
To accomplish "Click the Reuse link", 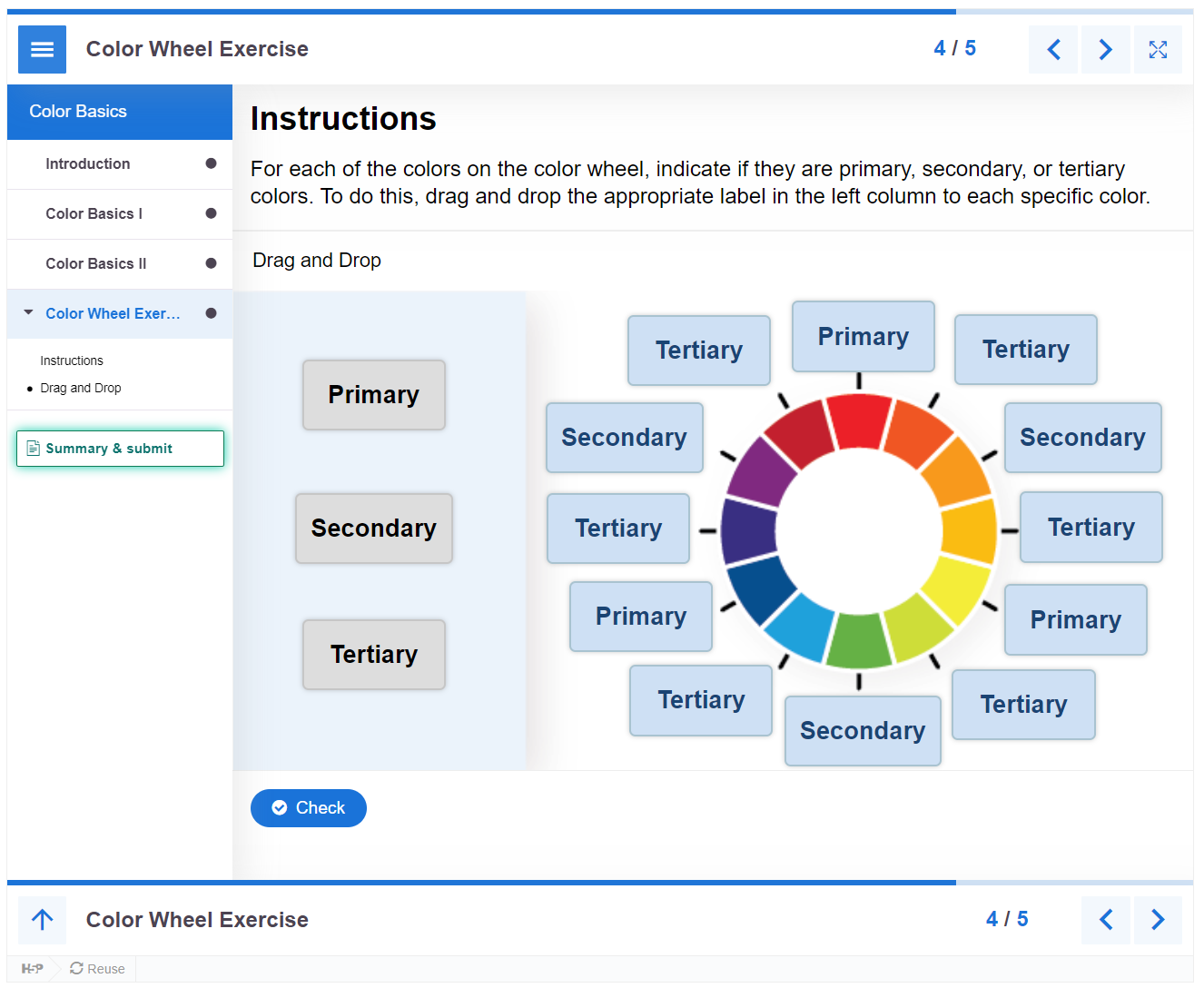I will tap(98, 969).
